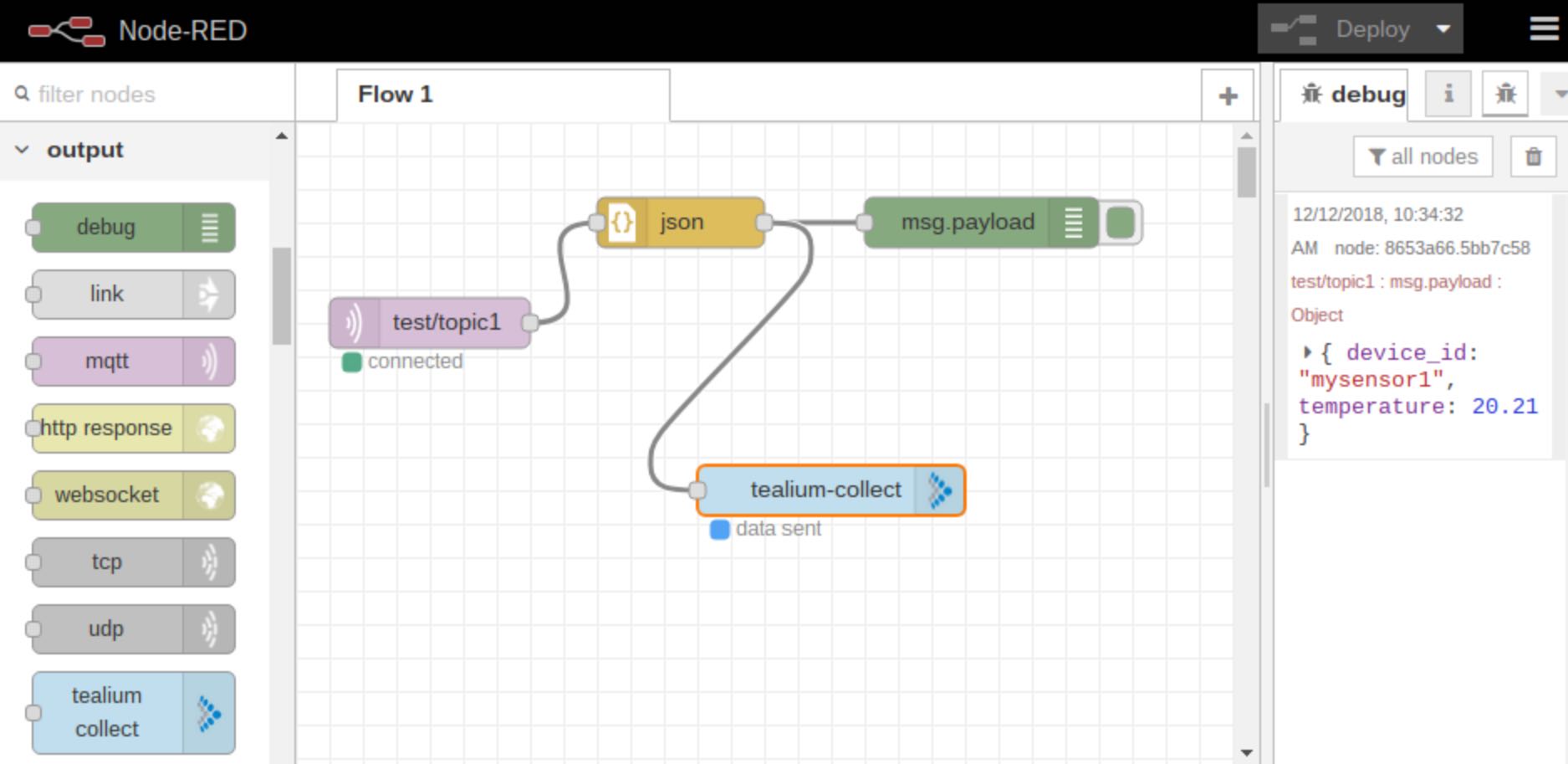This screenshot has height=764, width=1568.
Task: Open the info sidebar tab icon
Action: (1448, 93)
